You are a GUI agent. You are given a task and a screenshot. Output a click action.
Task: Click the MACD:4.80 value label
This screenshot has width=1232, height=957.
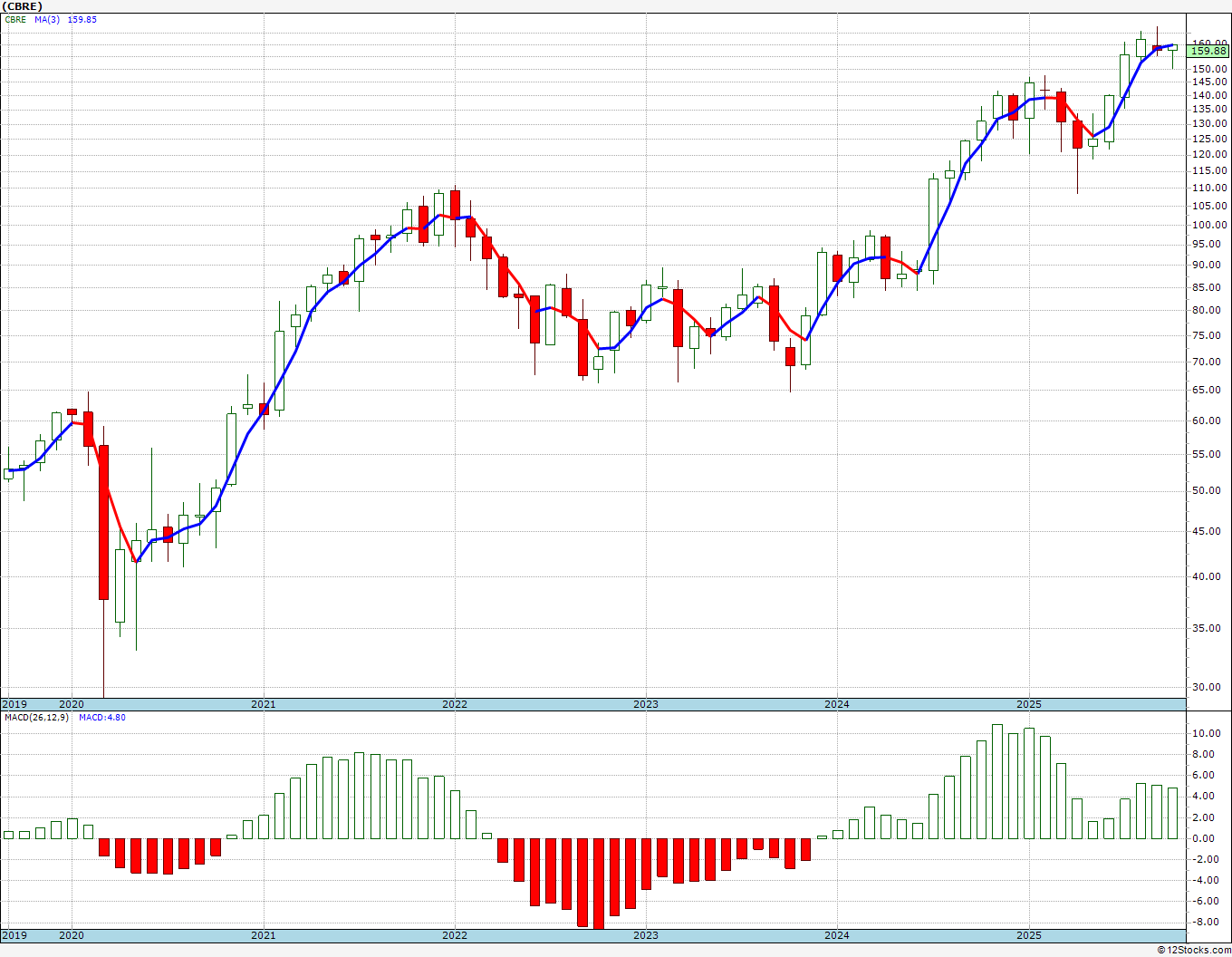(102, 717)
